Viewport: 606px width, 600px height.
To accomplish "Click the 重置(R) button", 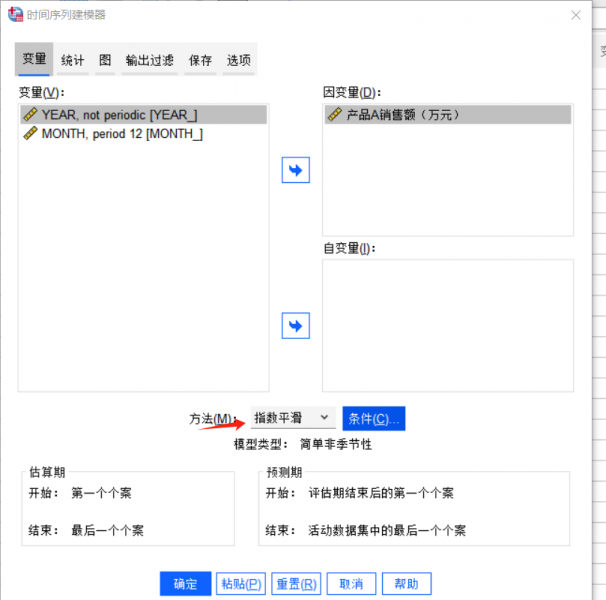I will pyautogui.click(x=296, y=583).
